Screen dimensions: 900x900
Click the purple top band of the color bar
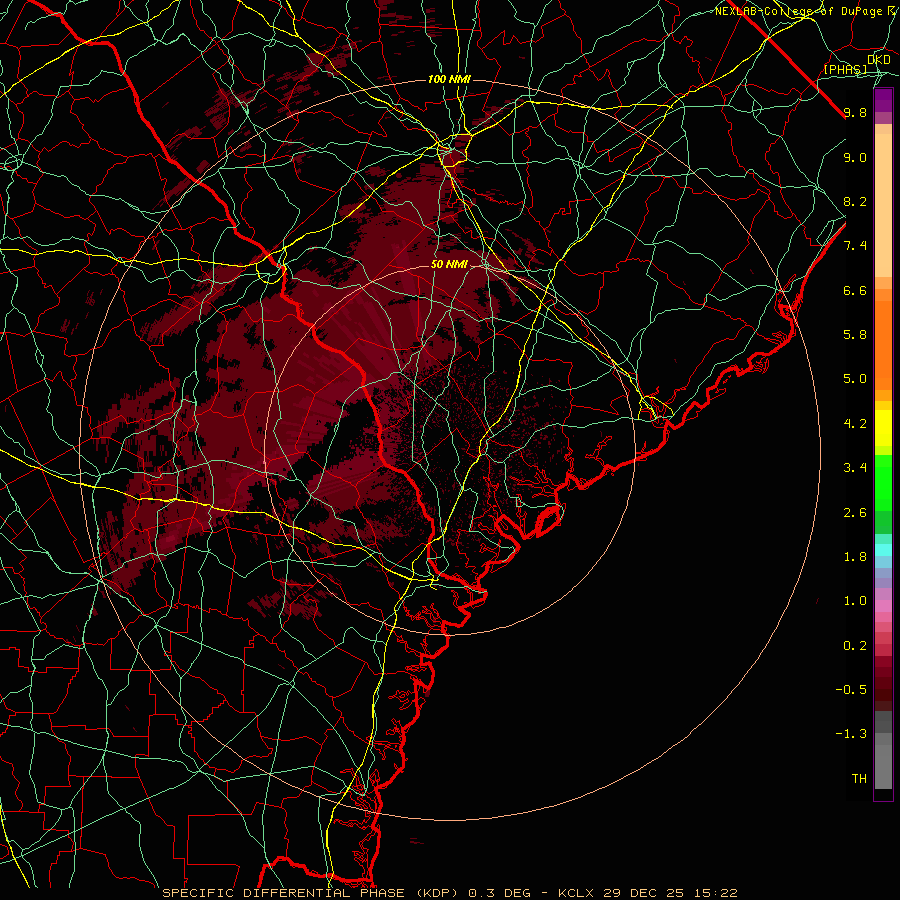click(883, 101)
